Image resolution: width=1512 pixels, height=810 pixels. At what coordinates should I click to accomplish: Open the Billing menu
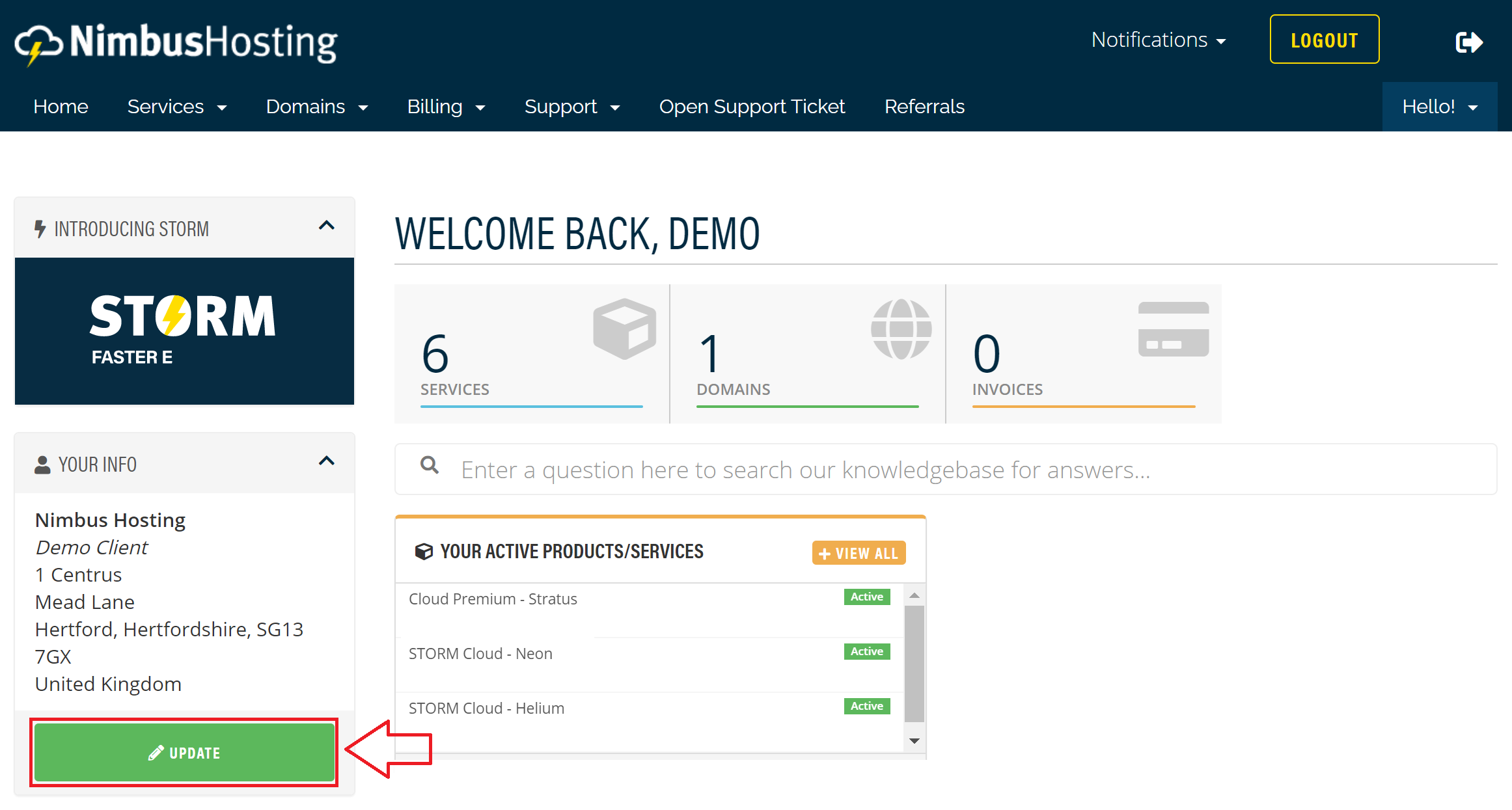click(446, 107)
